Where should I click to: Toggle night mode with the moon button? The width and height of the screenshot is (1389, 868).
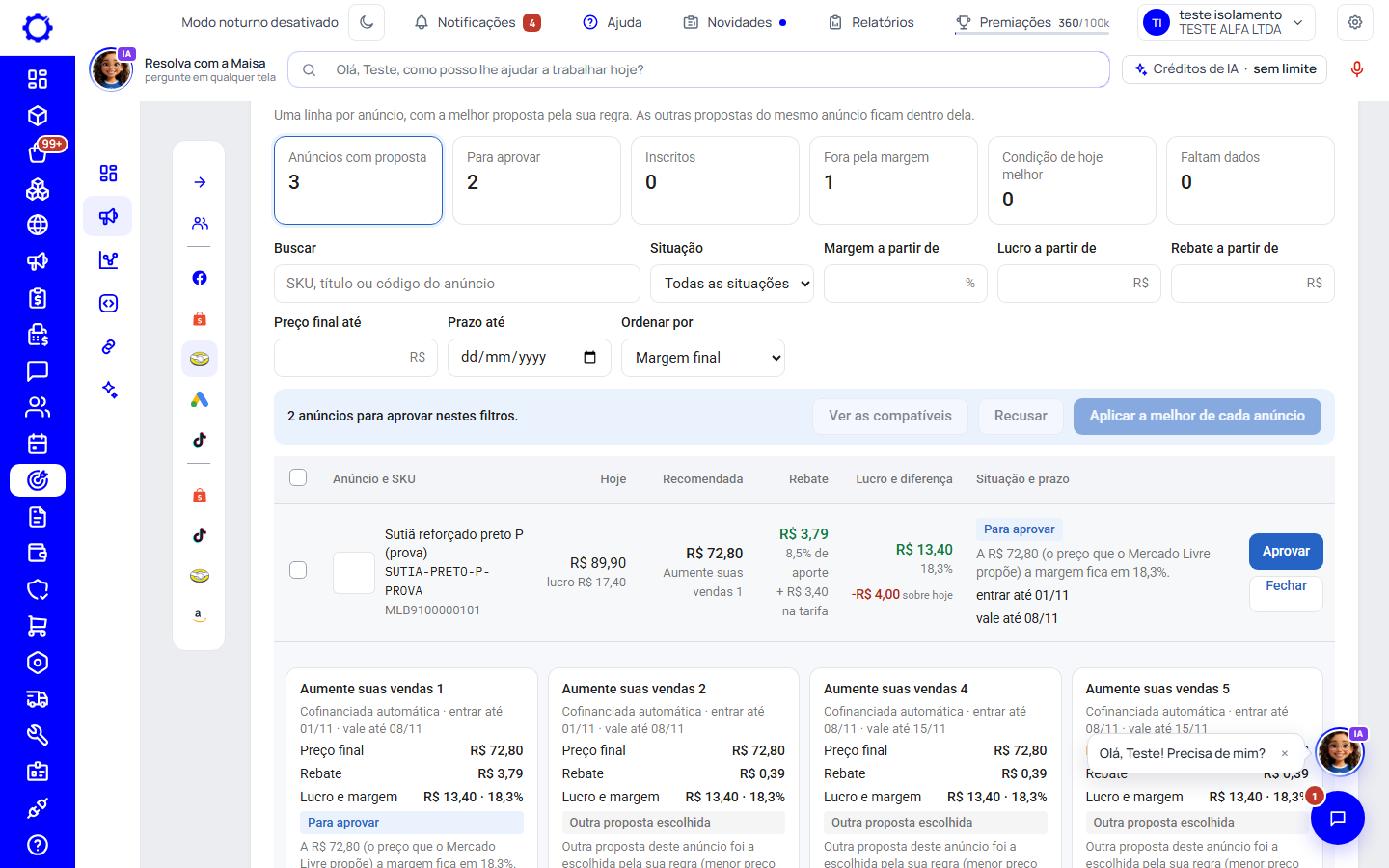[367, 22]
